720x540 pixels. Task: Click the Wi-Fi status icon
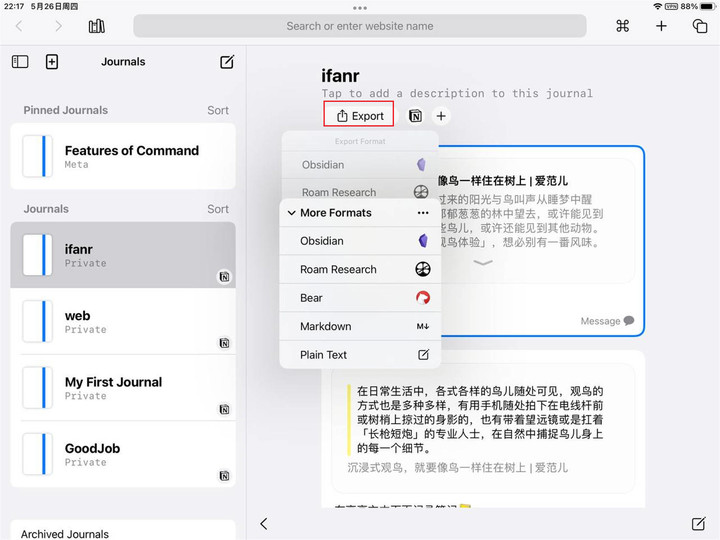(657, 6)
